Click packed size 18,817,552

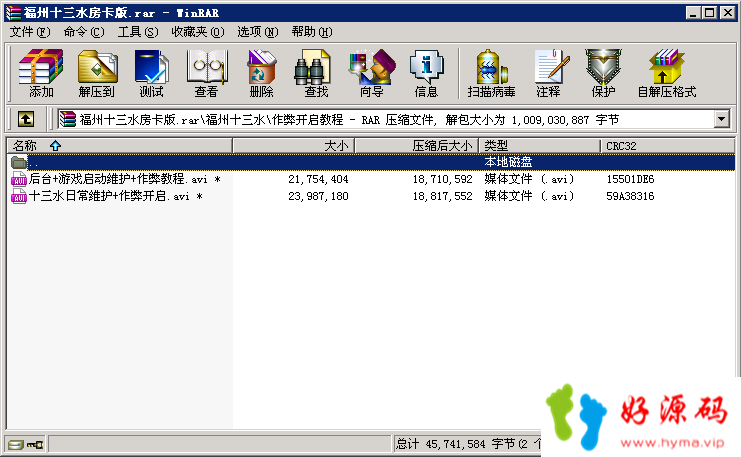pyautogui.click(x=442, y=196)
